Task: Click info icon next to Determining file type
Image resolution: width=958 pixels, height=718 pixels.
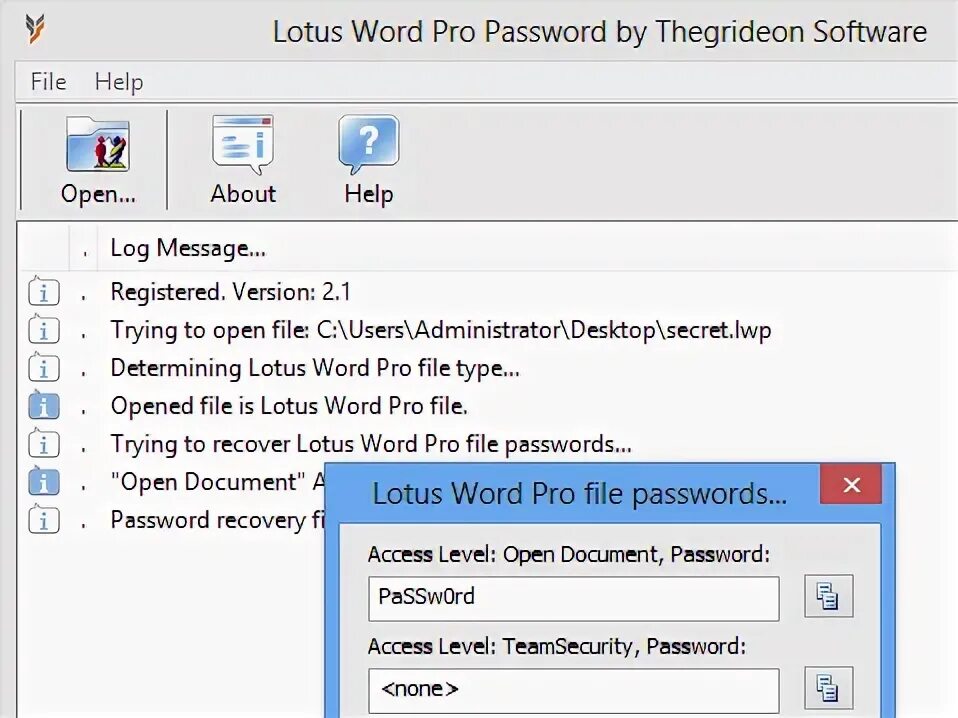Action: click(x=43, y=367)
